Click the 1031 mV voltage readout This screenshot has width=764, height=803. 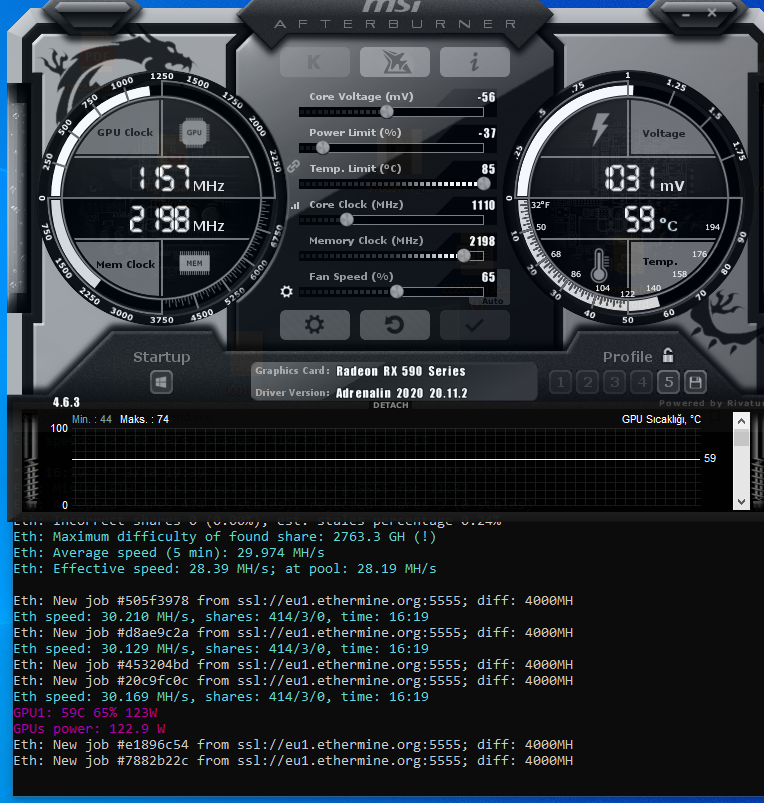644,179
